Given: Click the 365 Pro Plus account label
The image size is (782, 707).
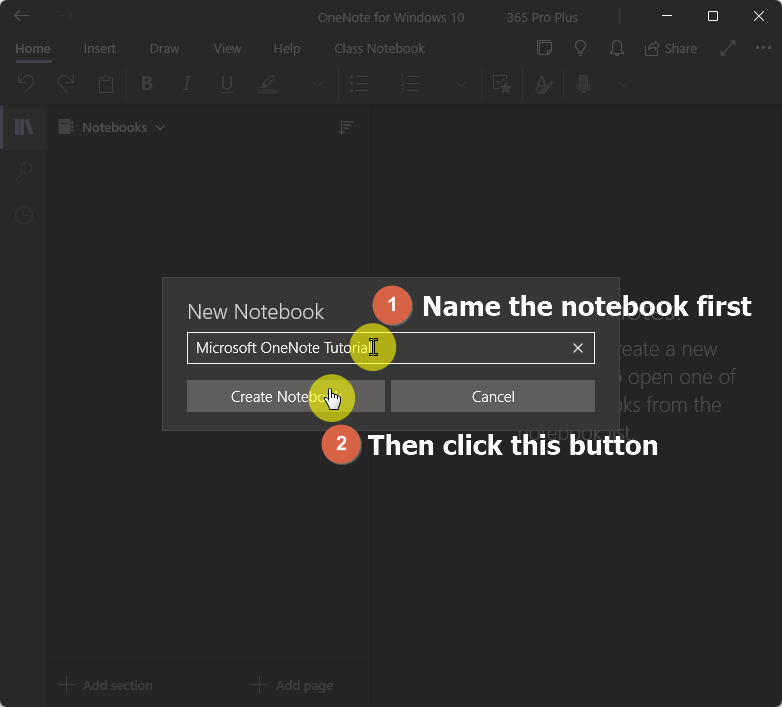Looking at the screenshot, I should [542, 17].
